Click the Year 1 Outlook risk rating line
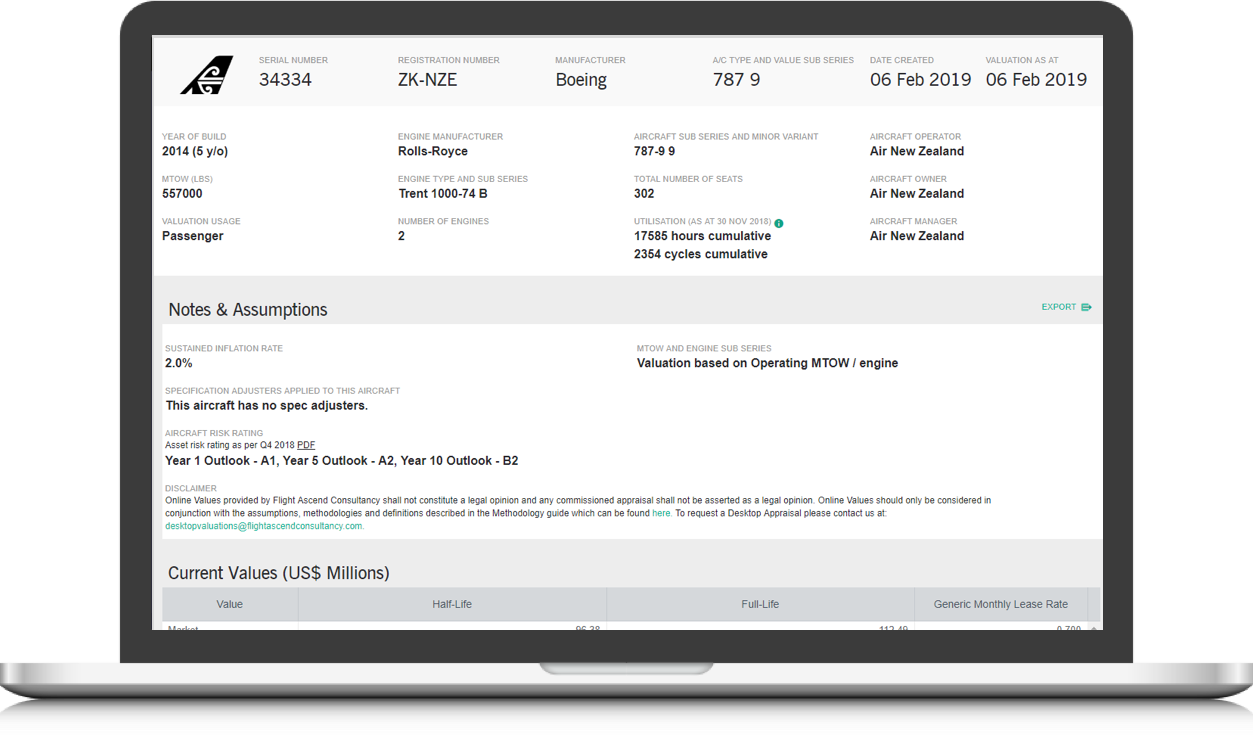 341,461
